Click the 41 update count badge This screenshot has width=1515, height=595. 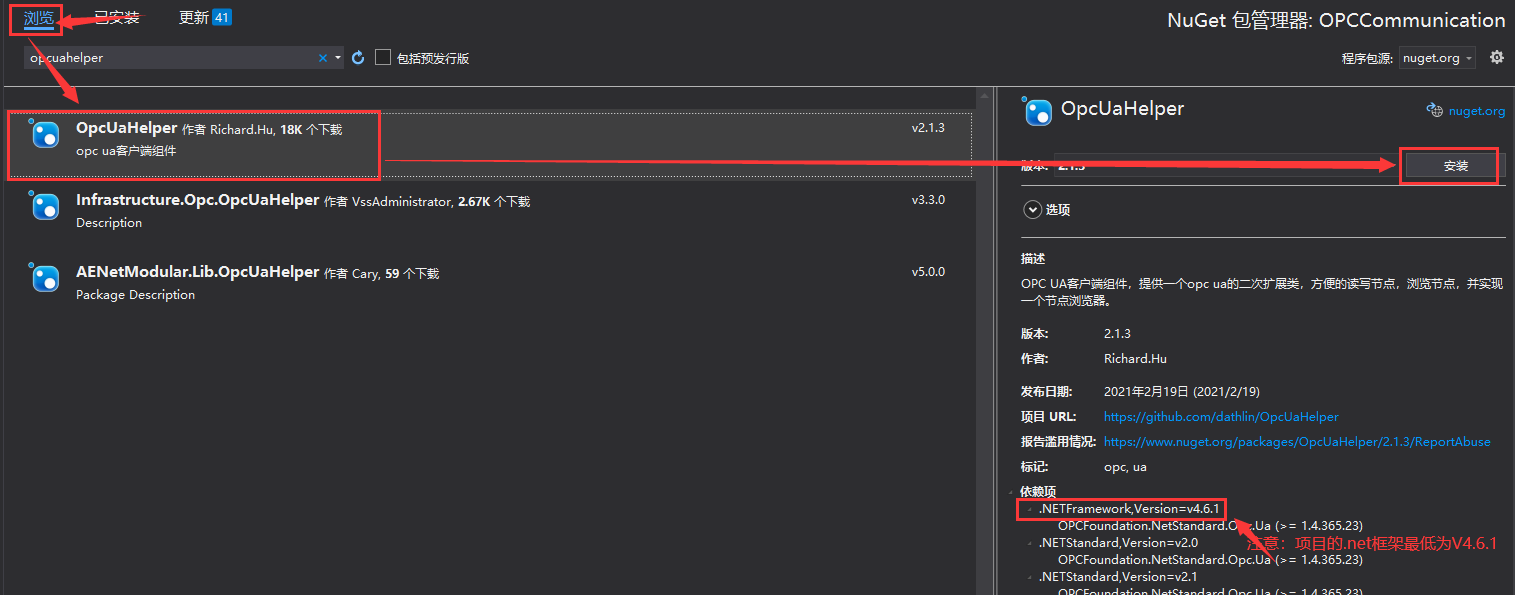coord(222,17)
